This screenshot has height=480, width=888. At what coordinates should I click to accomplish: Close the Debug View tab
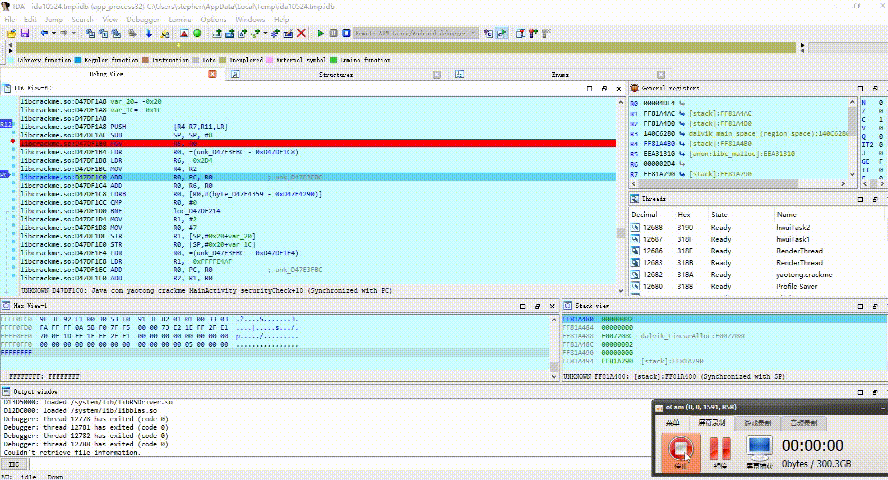click(x=211, y=75)
